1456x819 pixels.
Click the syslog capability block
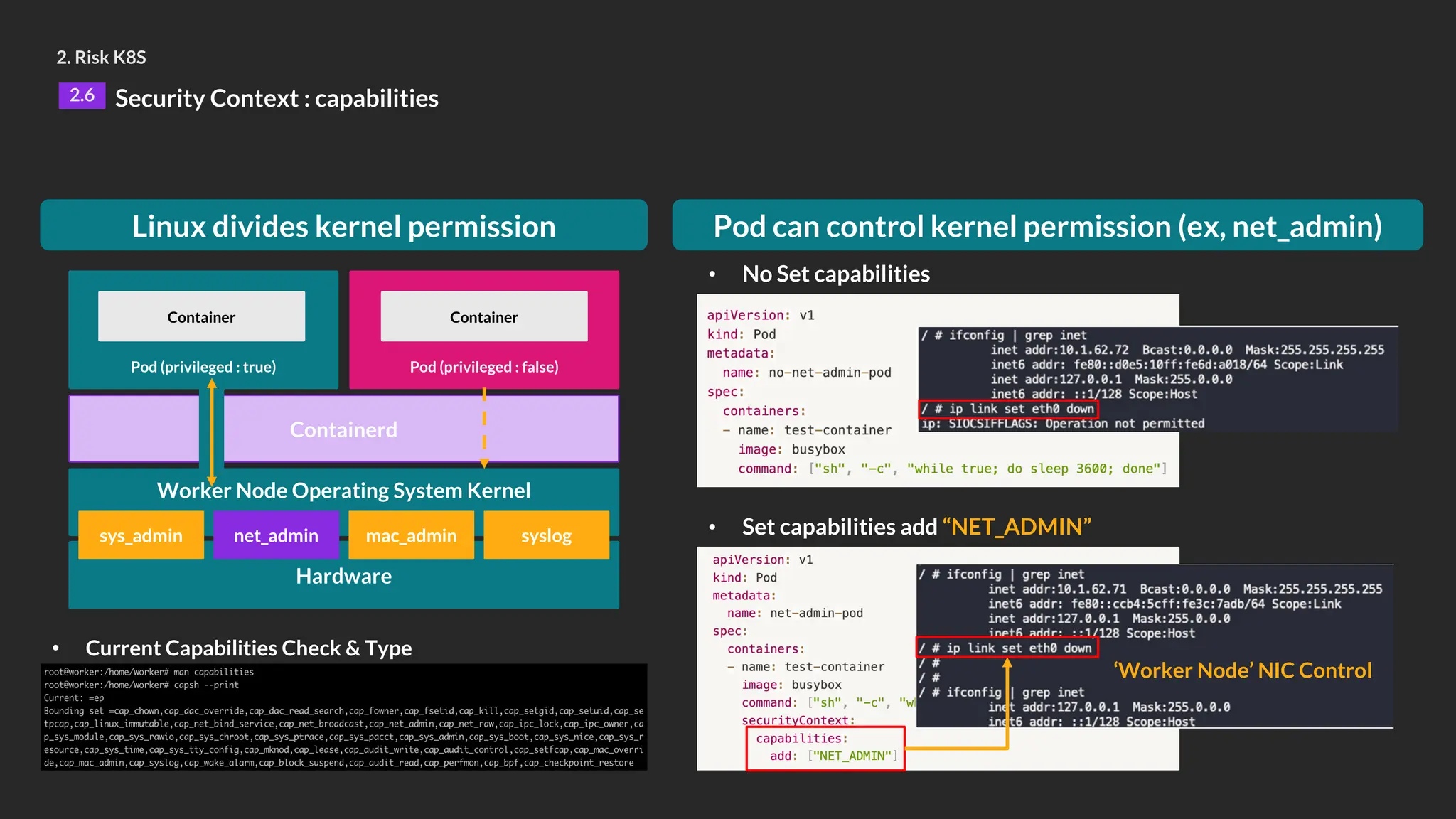tap(546, 535)
